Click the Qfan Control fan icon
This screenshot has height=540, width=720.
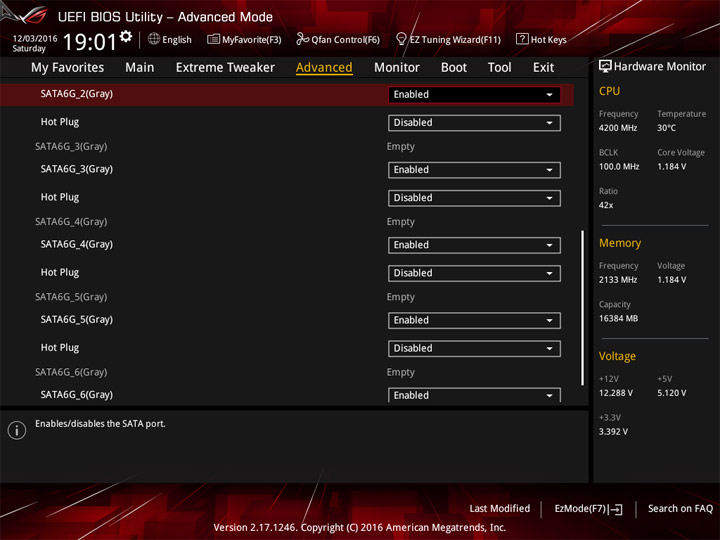(302, 39)
